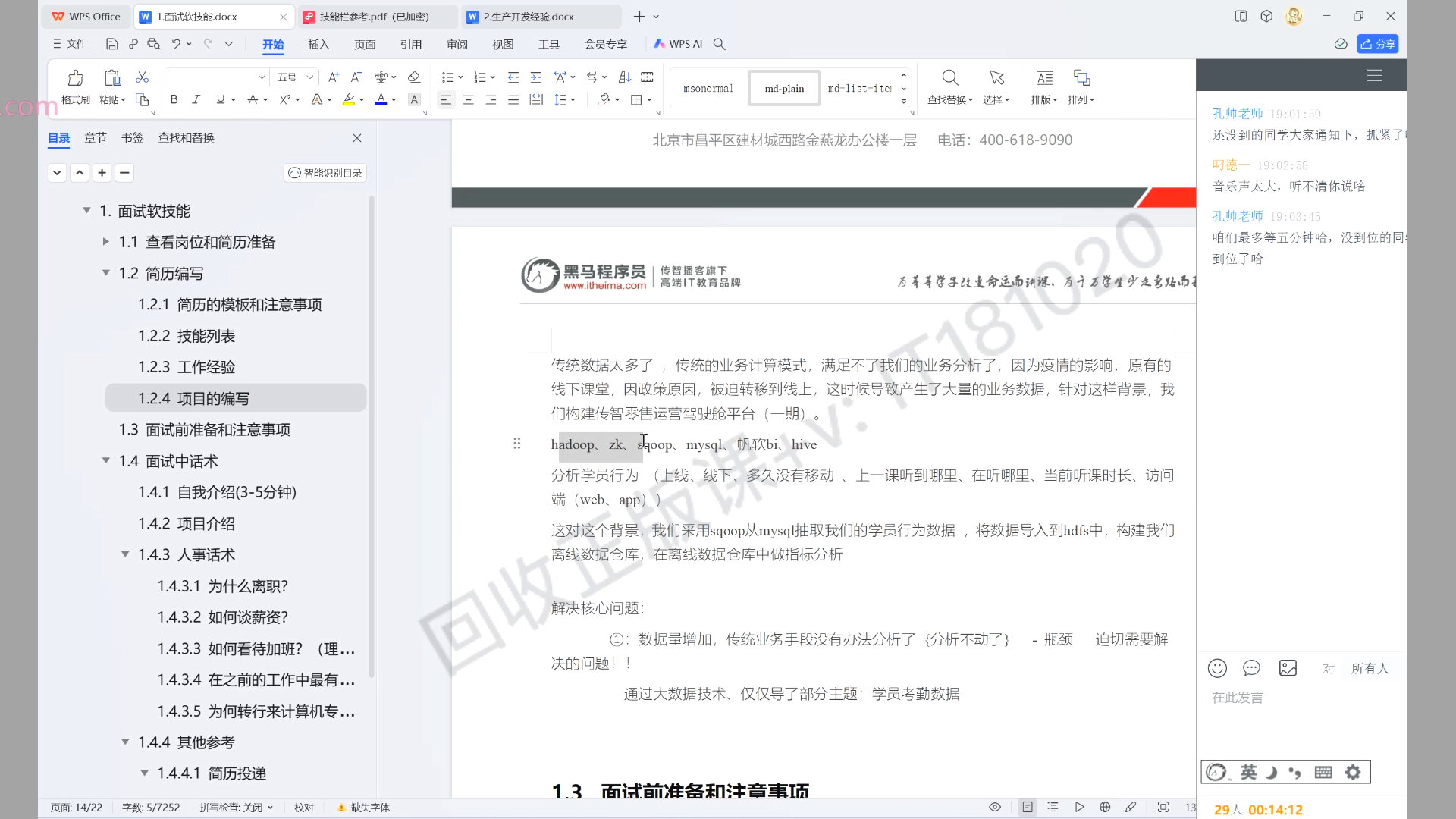Click the eye reading mode icon in status bar
The height and width of the screenshot is (819, 1456).
pos(995,807)
